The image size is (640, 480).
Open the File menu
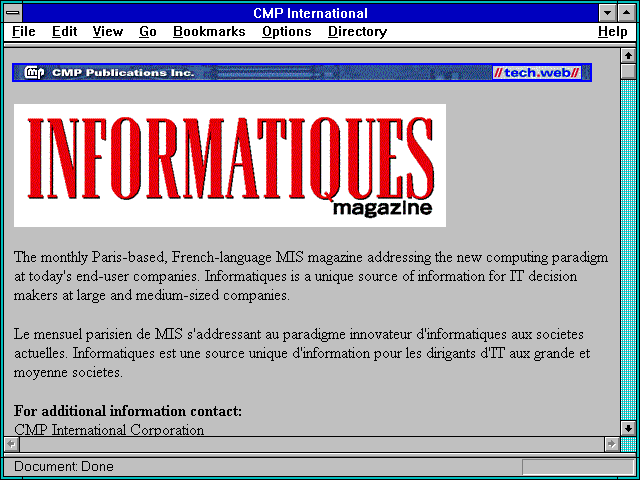point(24,32)
